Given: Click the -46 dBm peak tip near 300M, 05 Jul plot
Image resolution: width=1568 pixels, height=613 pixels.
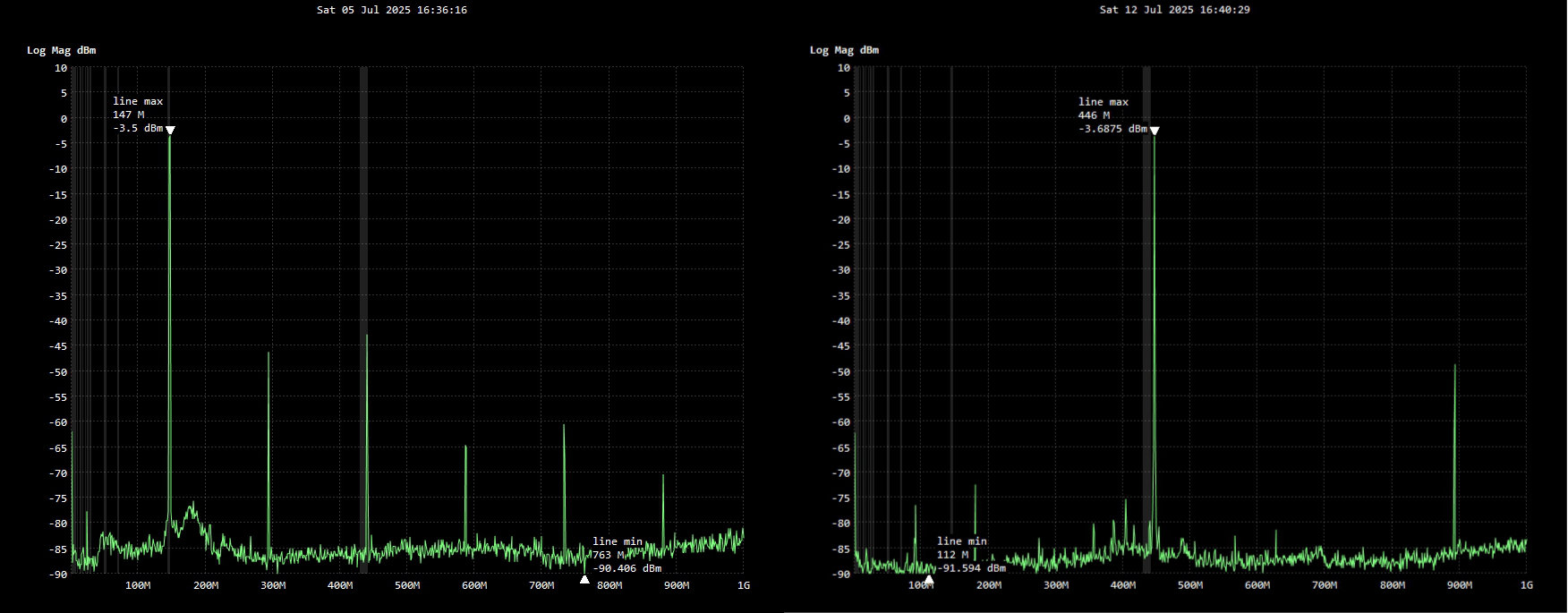Looking at the screenshot, I should 268,353.
